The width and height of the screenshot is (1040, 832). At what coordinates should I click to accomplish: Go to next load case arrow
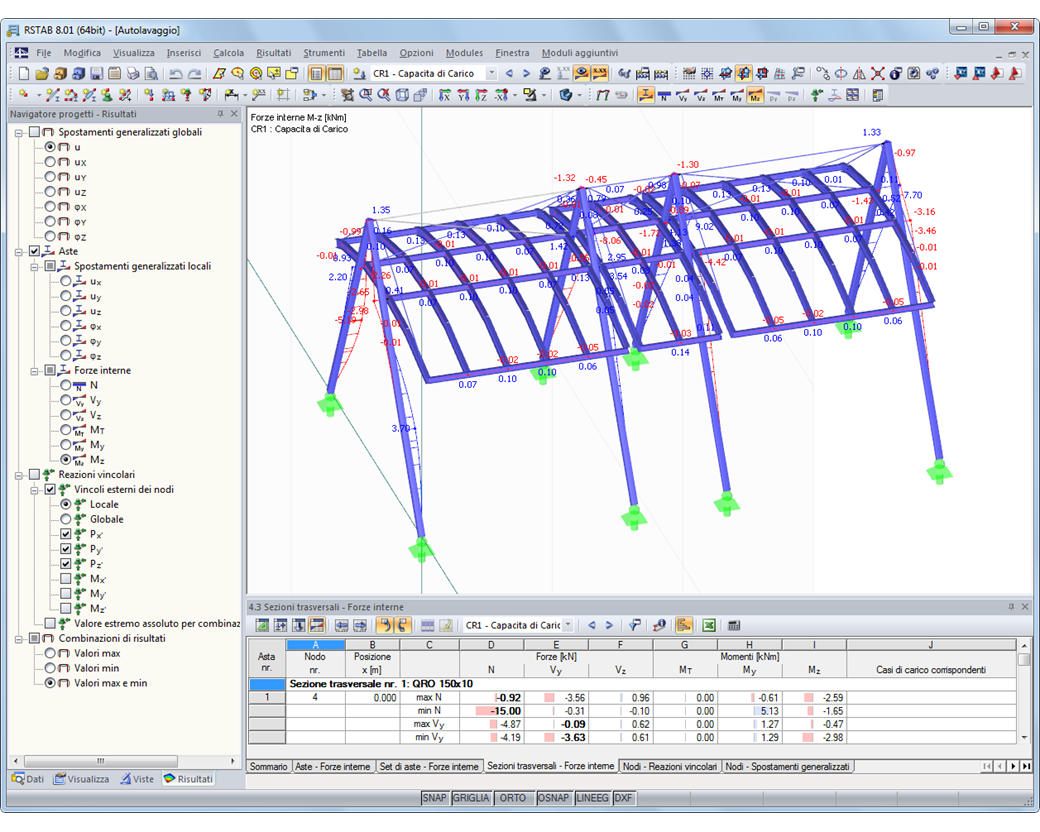pyautogui.click(x=526, y=74)
